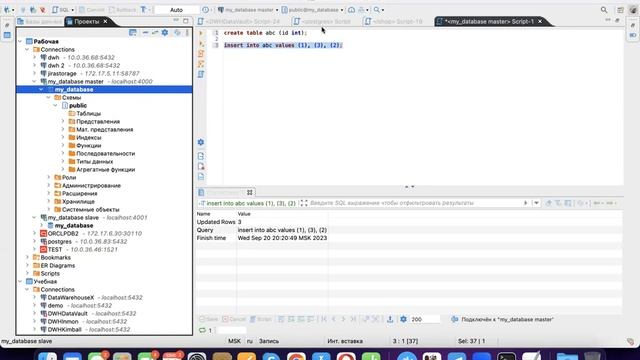640x360 pixels.
Task: Expand the jirastorage connection
Action: 35,73
